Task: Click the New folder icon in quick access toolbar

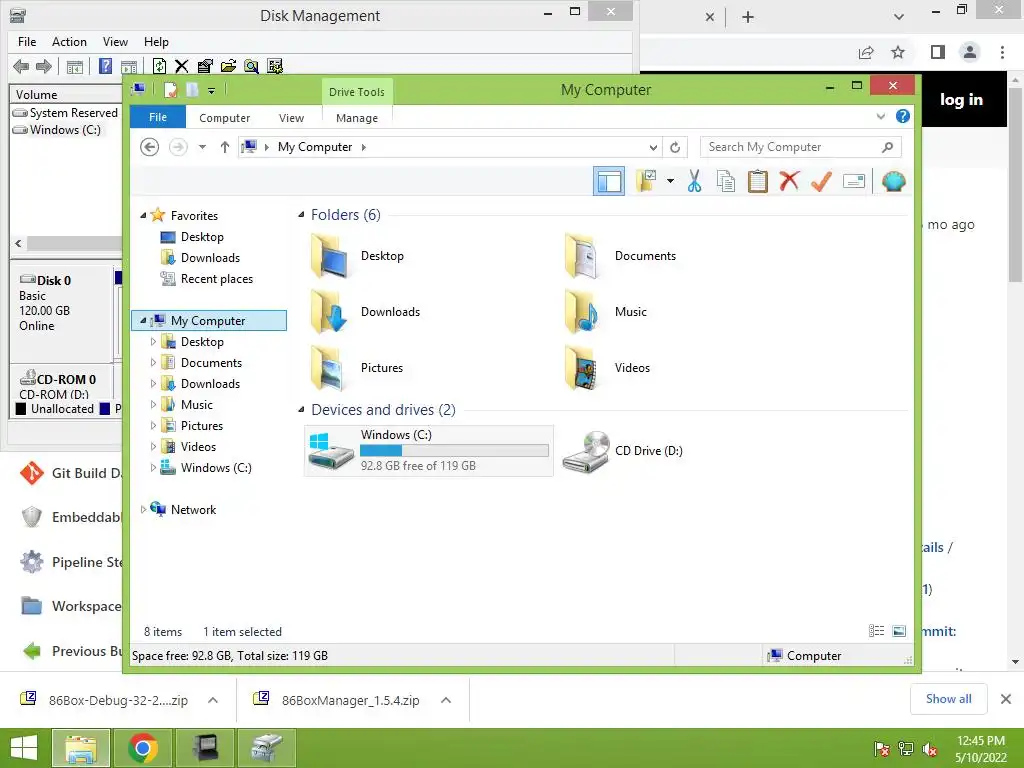Action: coord(192,89)
